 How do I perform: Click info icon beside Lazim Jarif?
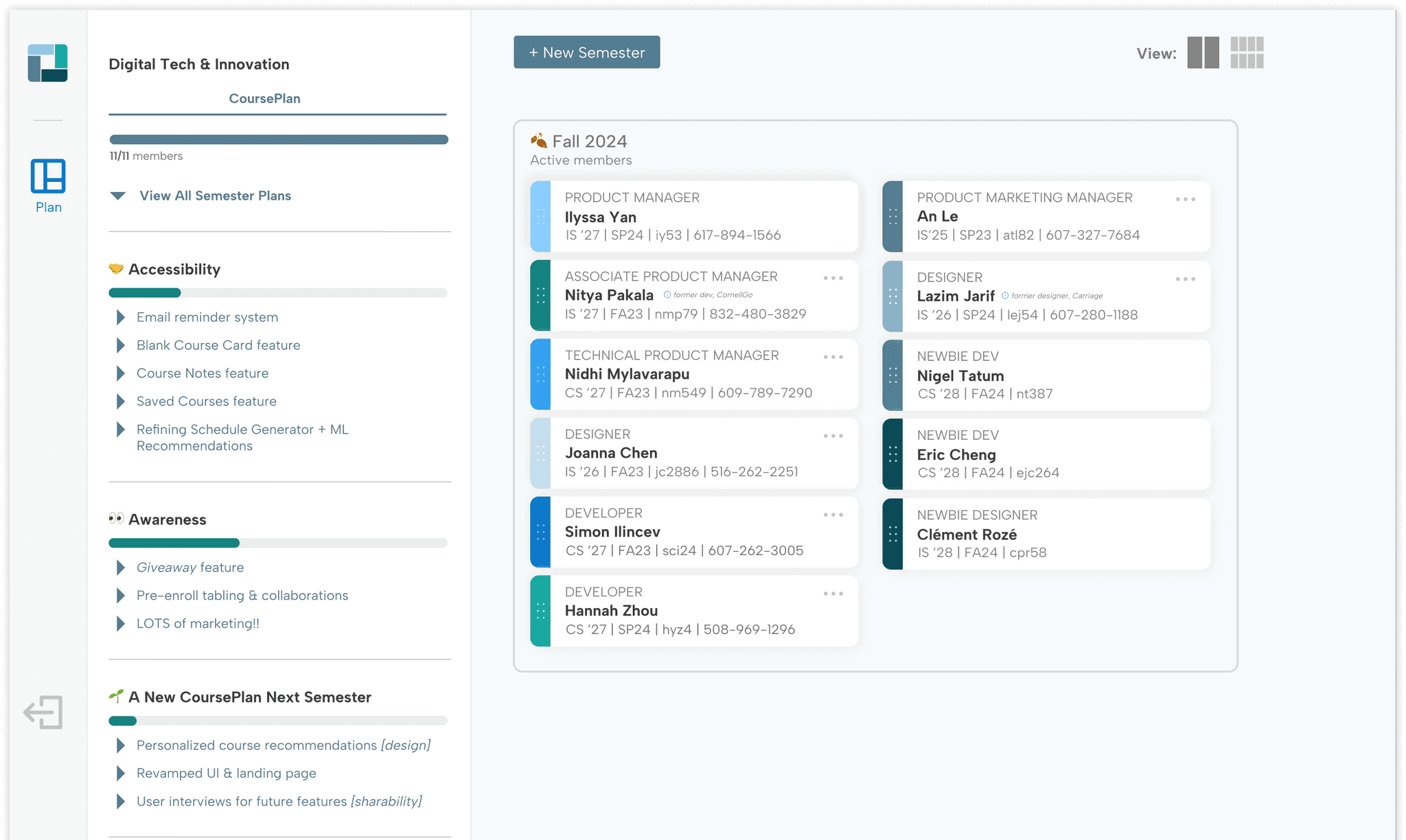coord(1005,296)
